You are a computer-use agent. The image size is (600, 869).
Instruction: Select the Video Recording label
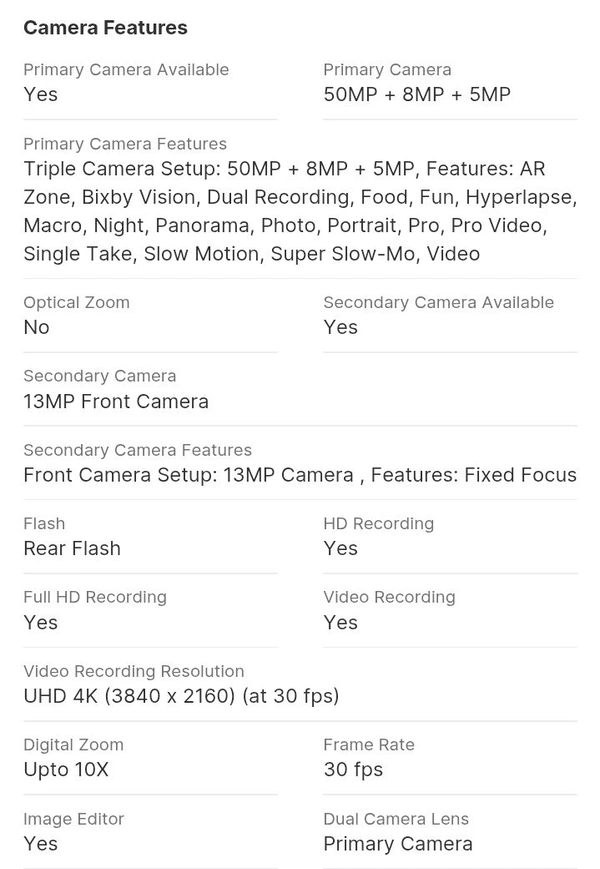pos(389,598)
